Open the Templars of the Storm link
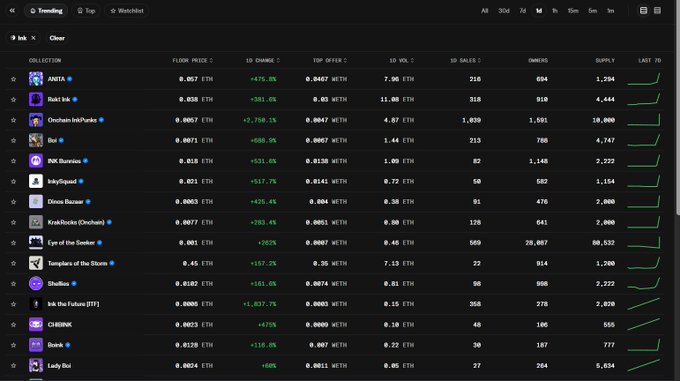 (77, 263)
